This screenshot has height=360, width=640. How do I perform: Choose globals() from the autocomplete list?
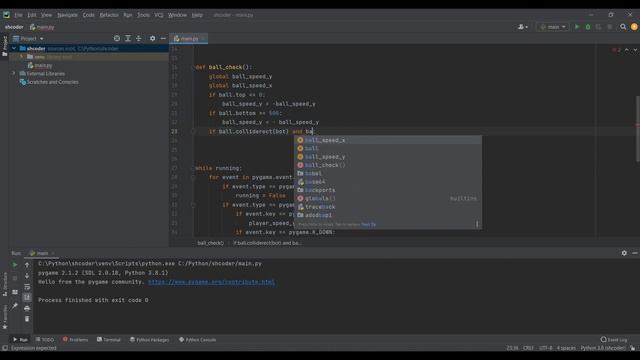388,198
